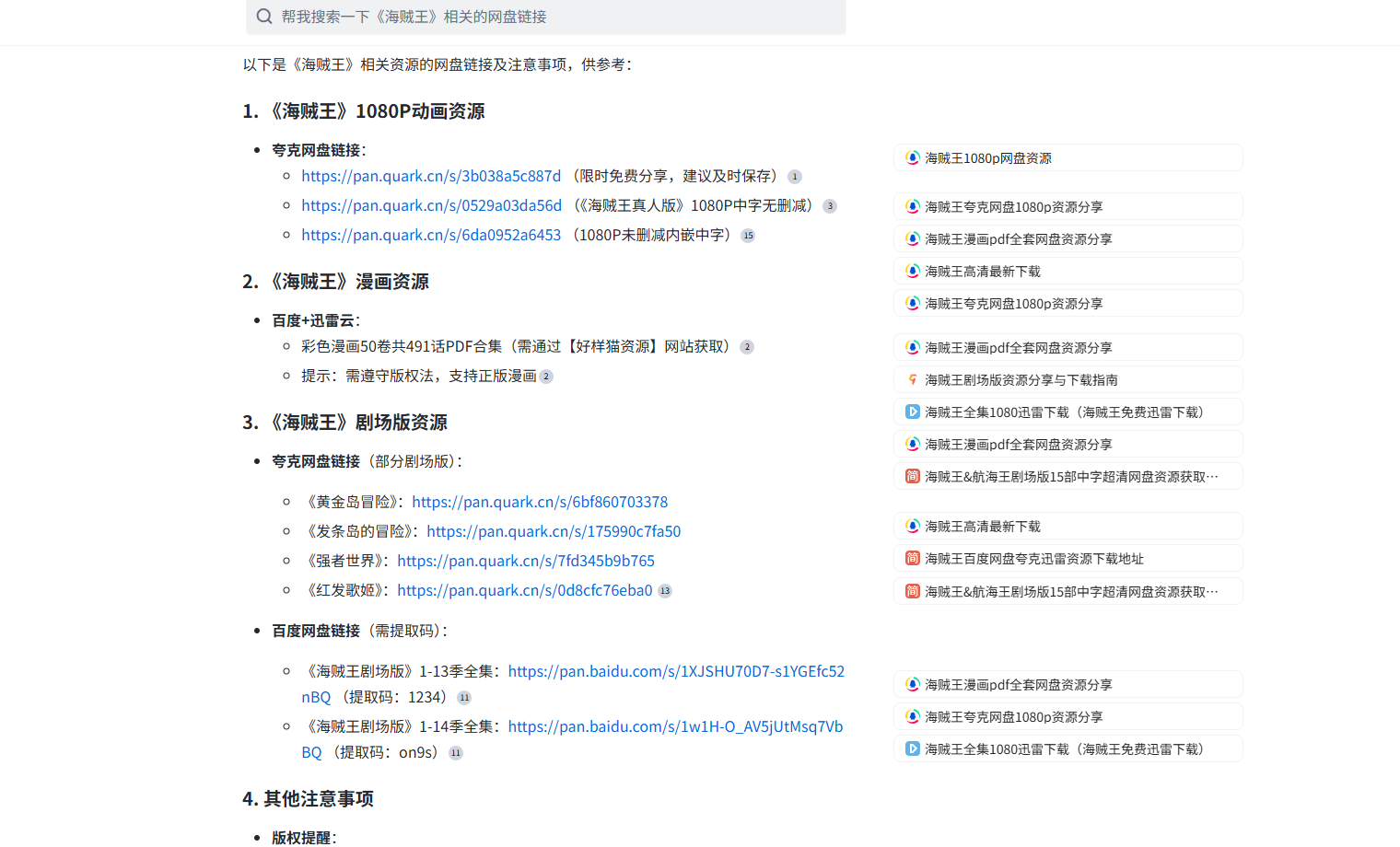Open the quark link ending in 3b038a5c887d
Screen dimensions: 1400x847
point(430,176)
